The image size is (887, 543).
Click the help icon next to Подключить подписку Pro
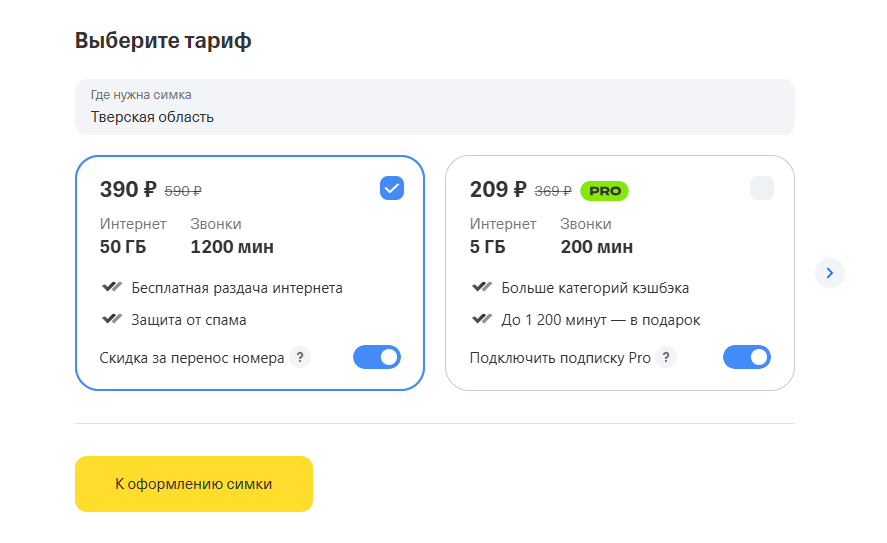coord(666,357)
